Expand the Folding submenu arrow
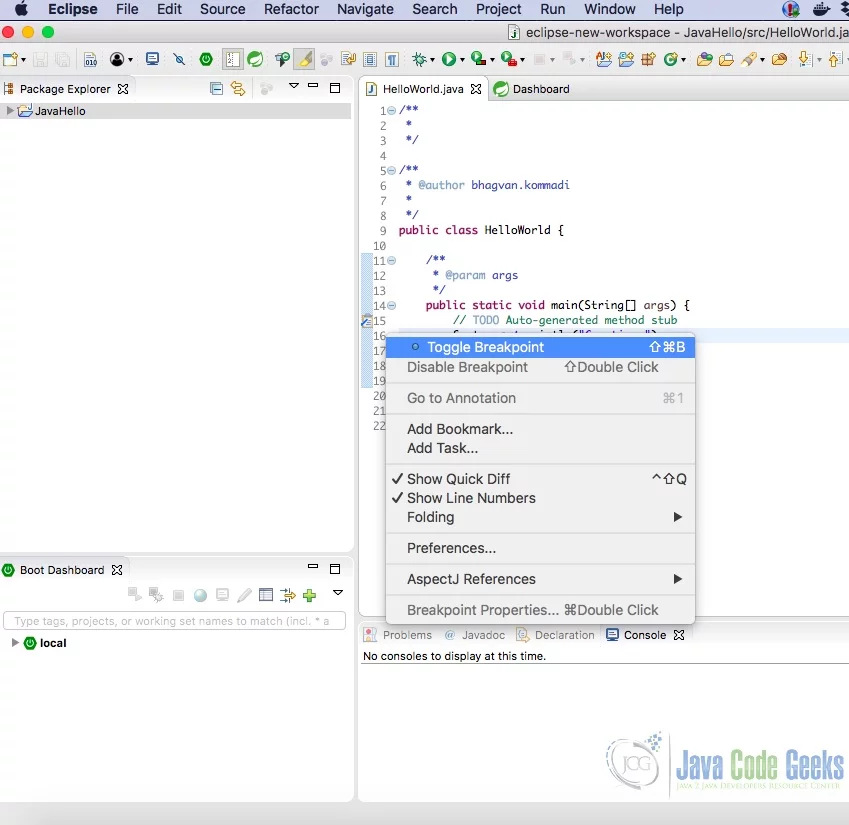This screenshot has width=849, height=825. [677, 517]
